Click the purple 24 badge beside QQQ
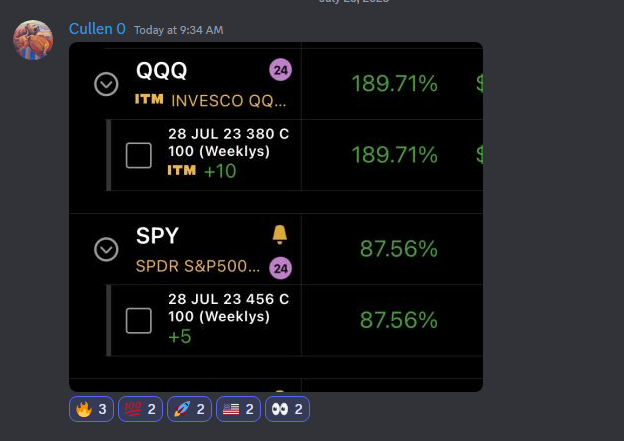 tap(281, 70)
